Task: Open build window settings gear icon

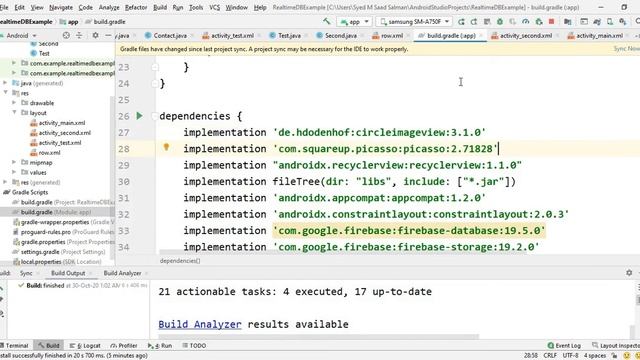Action: pos(629,273)
